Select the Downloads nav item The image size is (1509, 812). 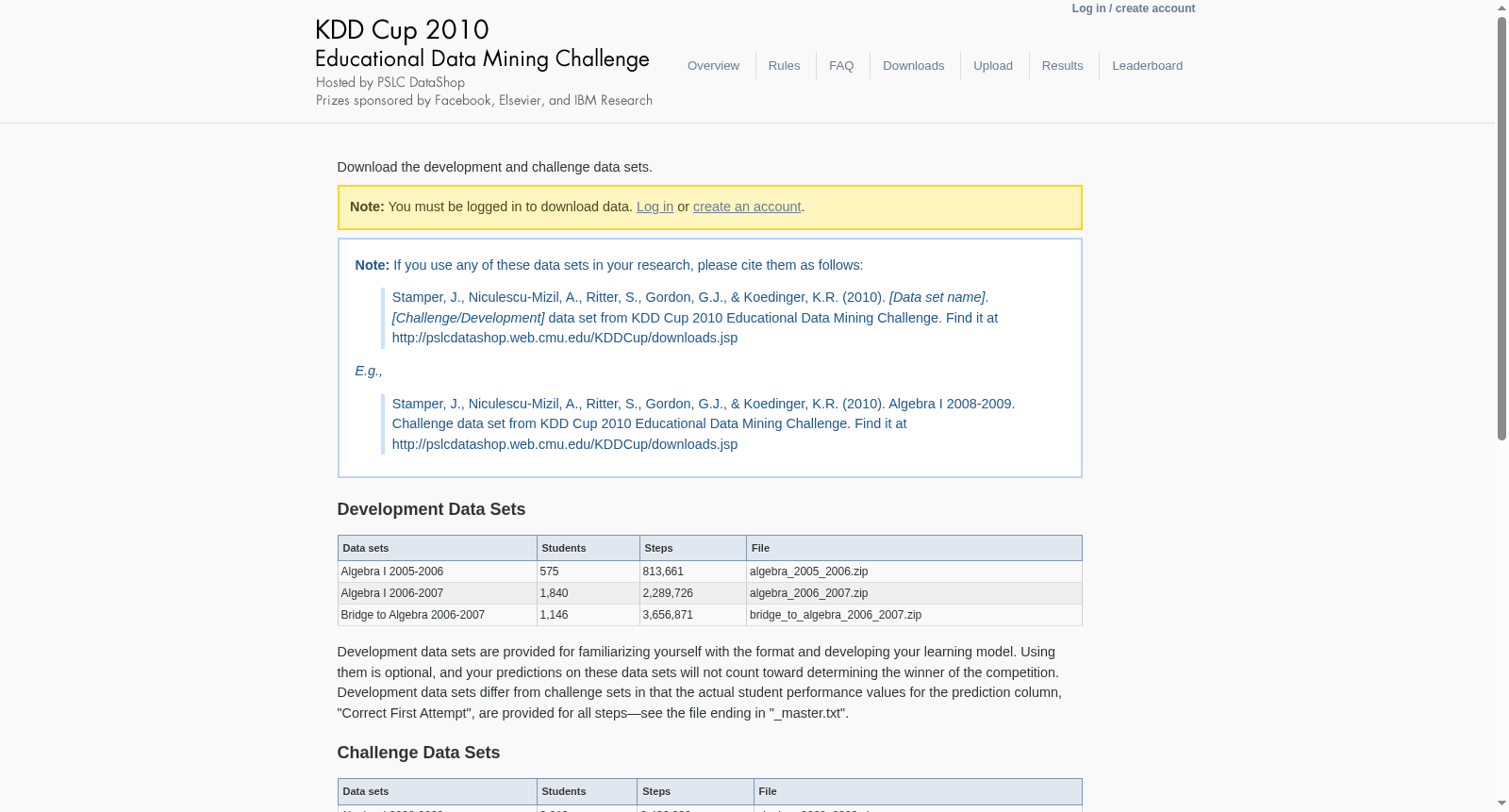913,65
